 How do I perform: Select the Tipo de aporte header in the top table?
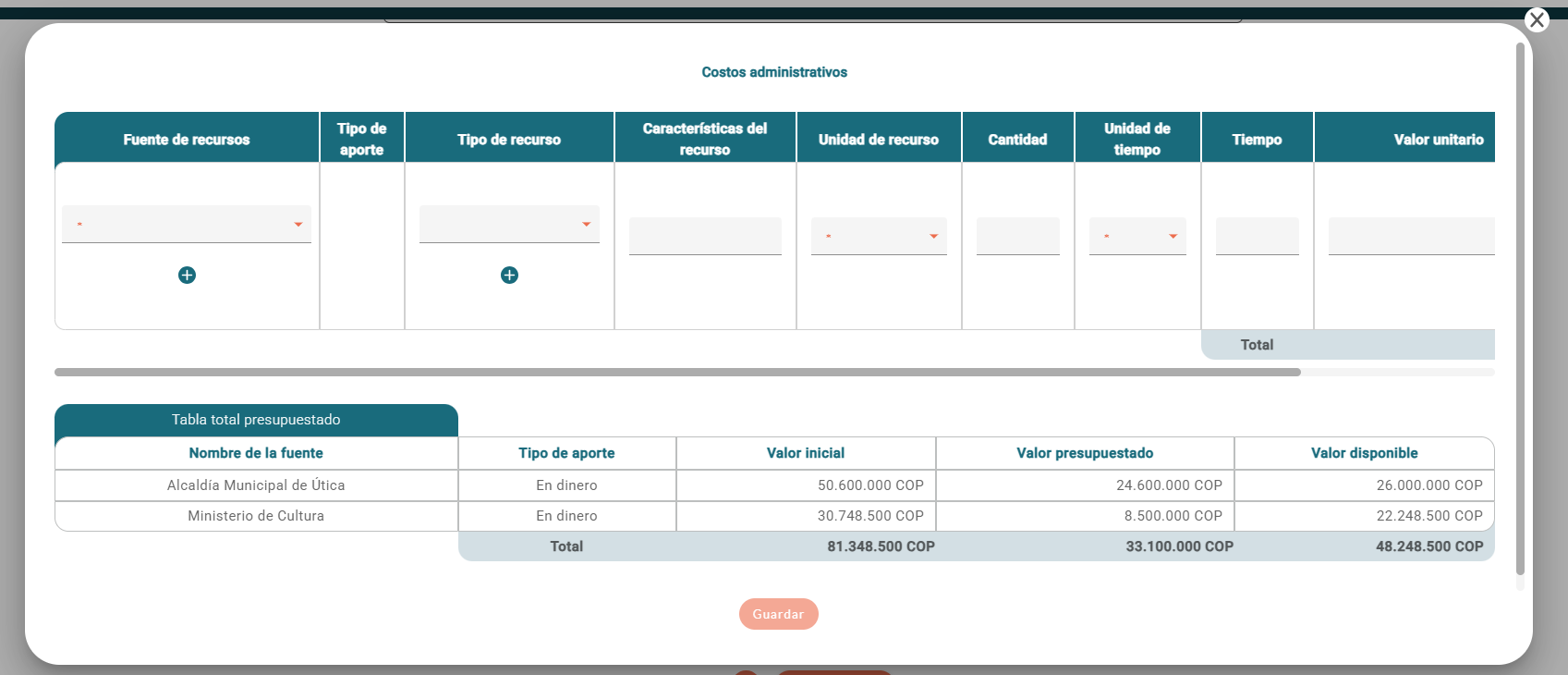pos(362,139)
